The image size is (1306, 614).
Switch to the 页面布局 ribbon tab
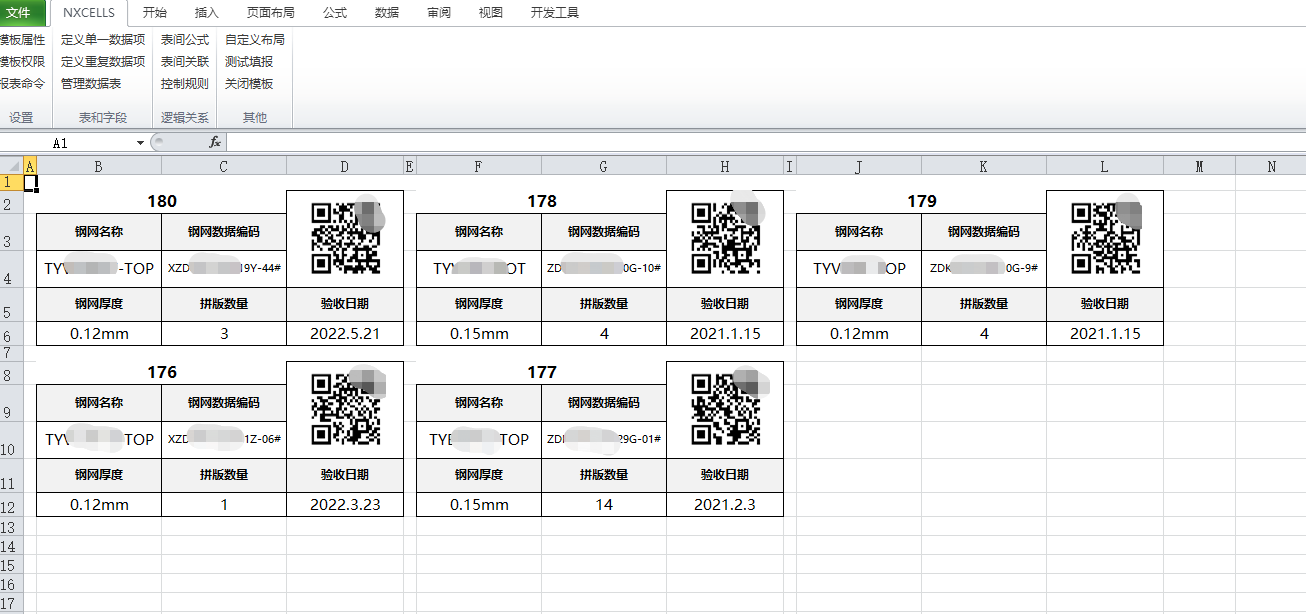(270, 13)
